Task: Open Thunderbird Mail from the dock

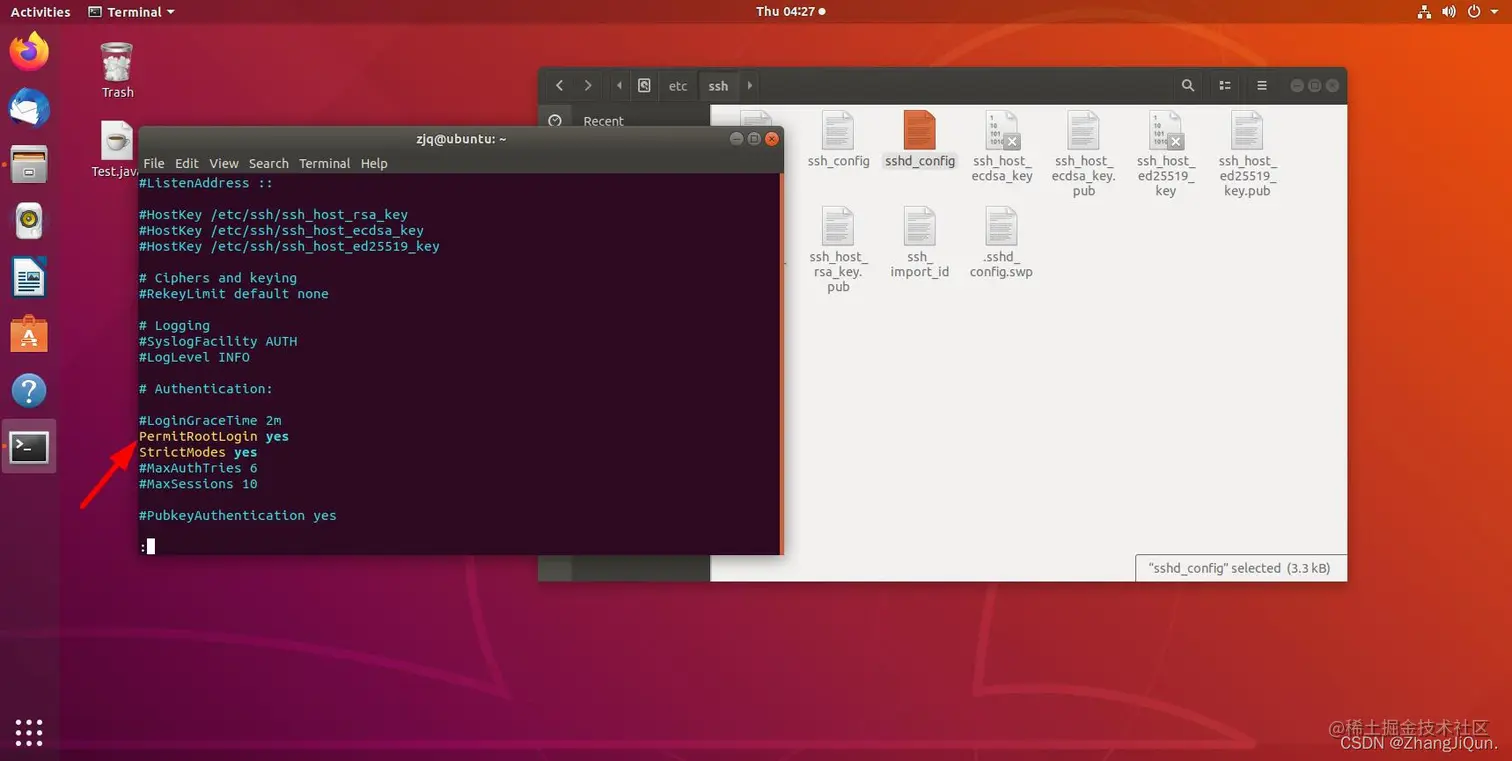Action: [29, 107]
